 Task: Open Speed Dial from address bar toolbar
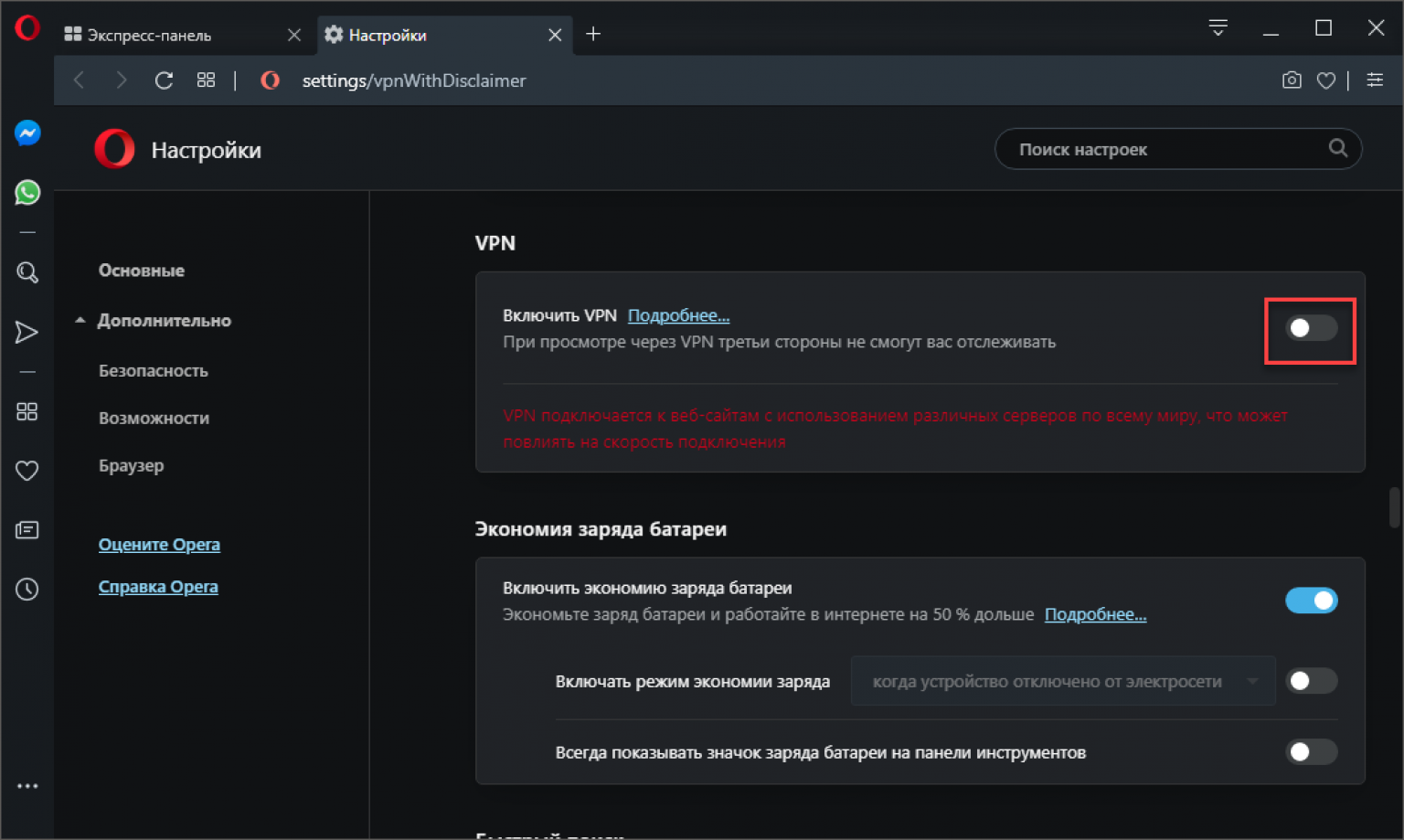point(206,80)
